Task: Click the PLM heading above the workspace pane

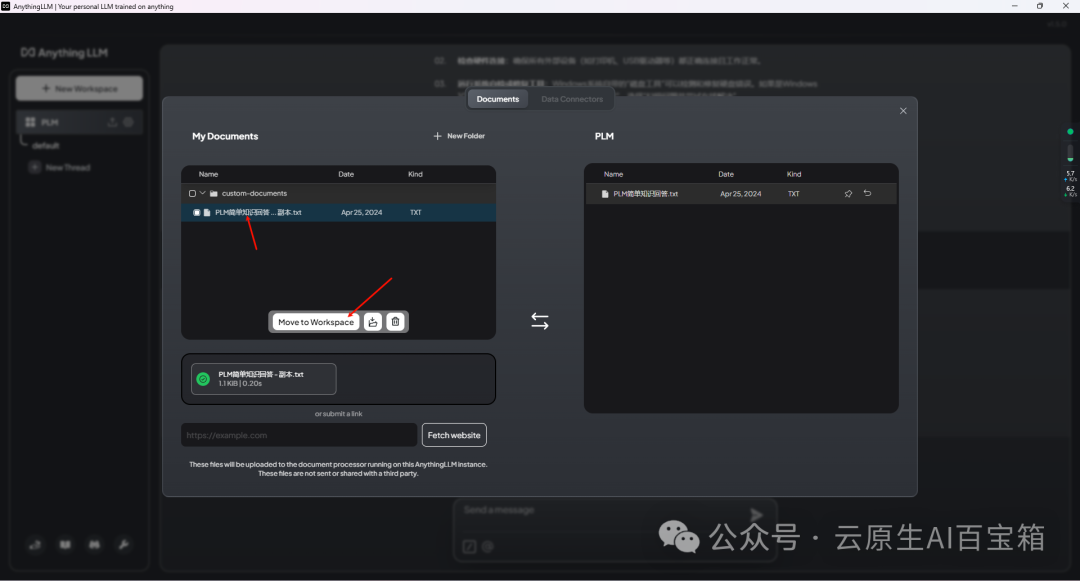Action: click(604, 136)
